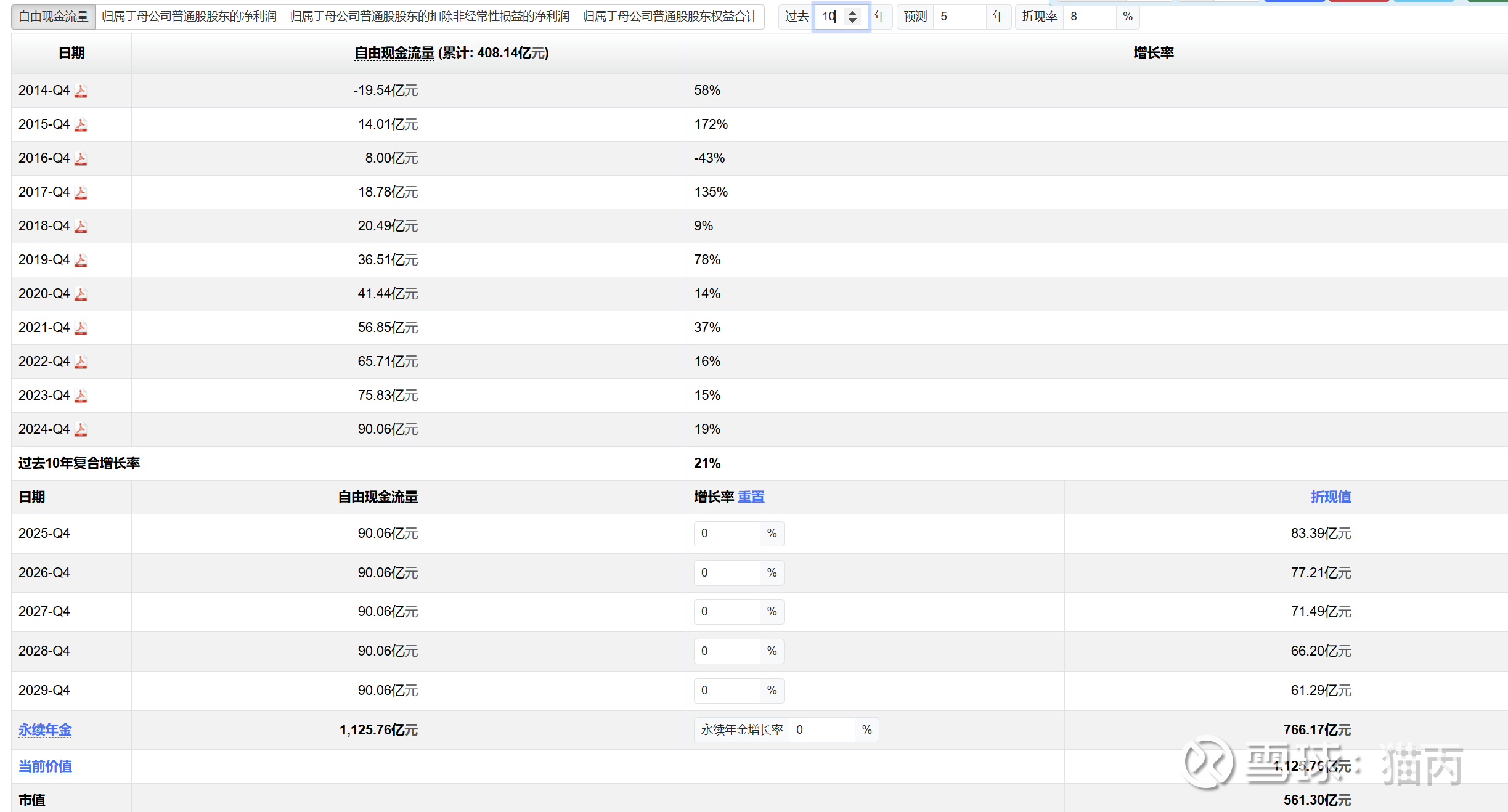Open the 永续年金 link
The height and width of the screenshot is (812, 1508).
click(45, 730)
